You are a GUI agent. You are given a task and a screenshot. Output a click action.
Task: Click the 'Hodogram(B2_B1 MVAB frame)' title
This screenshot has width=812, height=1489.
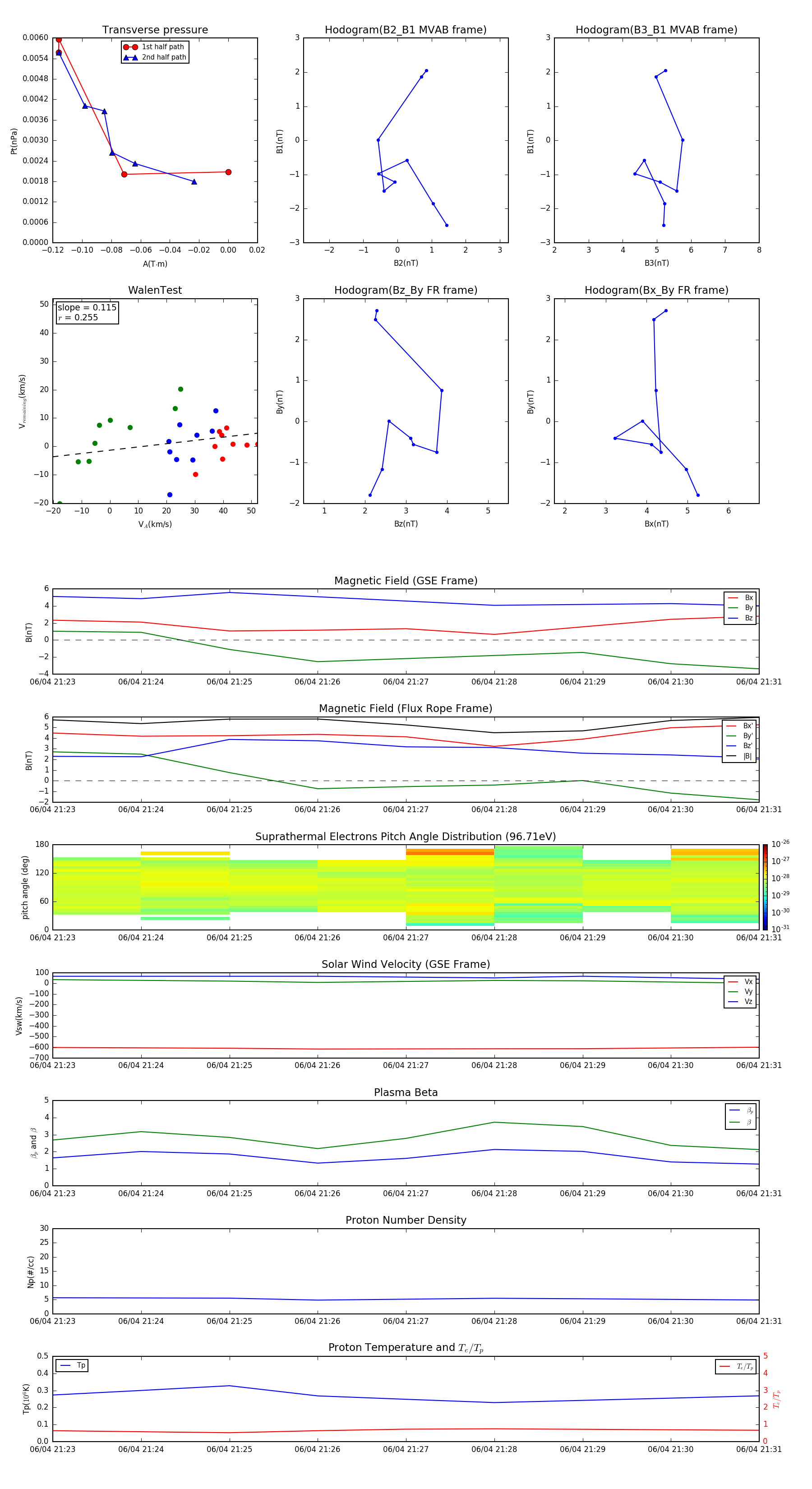coord(405,29)
